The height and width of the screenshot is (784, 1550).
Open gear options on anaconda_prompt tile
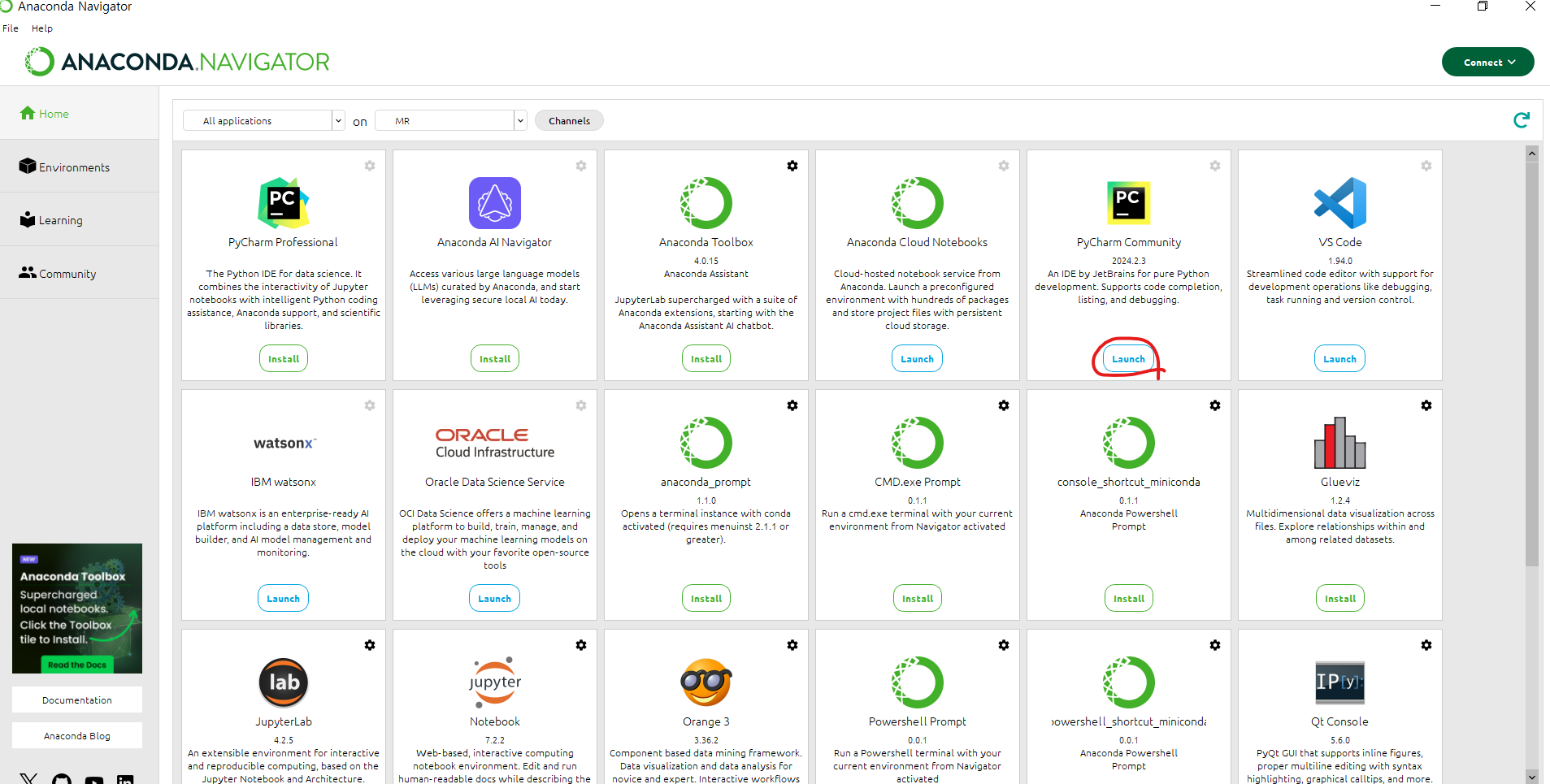pyautogui.click(x=792, y=405)
